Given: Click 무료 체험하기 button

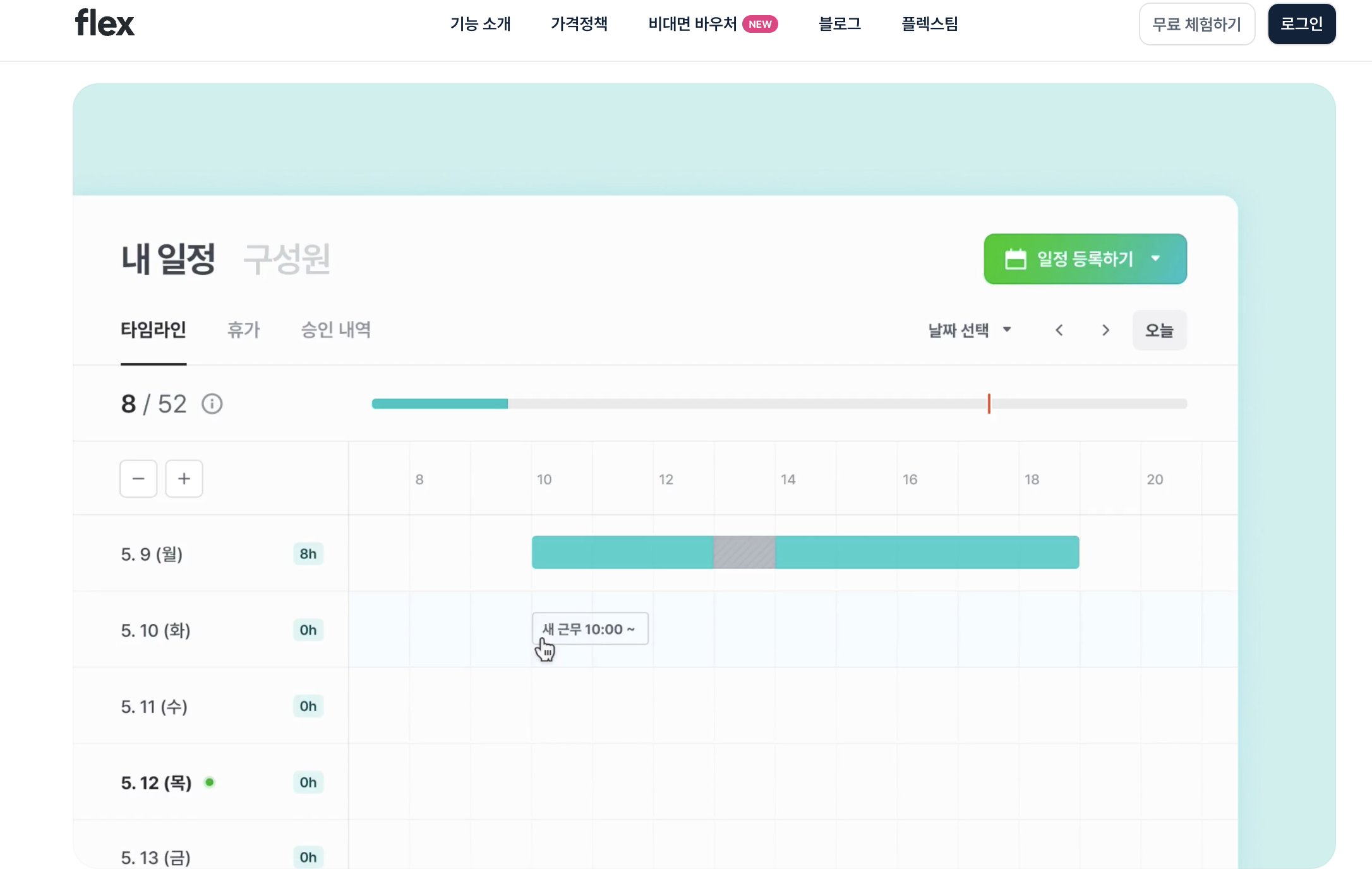Looking at the screenshot, I should (1196, 24).
